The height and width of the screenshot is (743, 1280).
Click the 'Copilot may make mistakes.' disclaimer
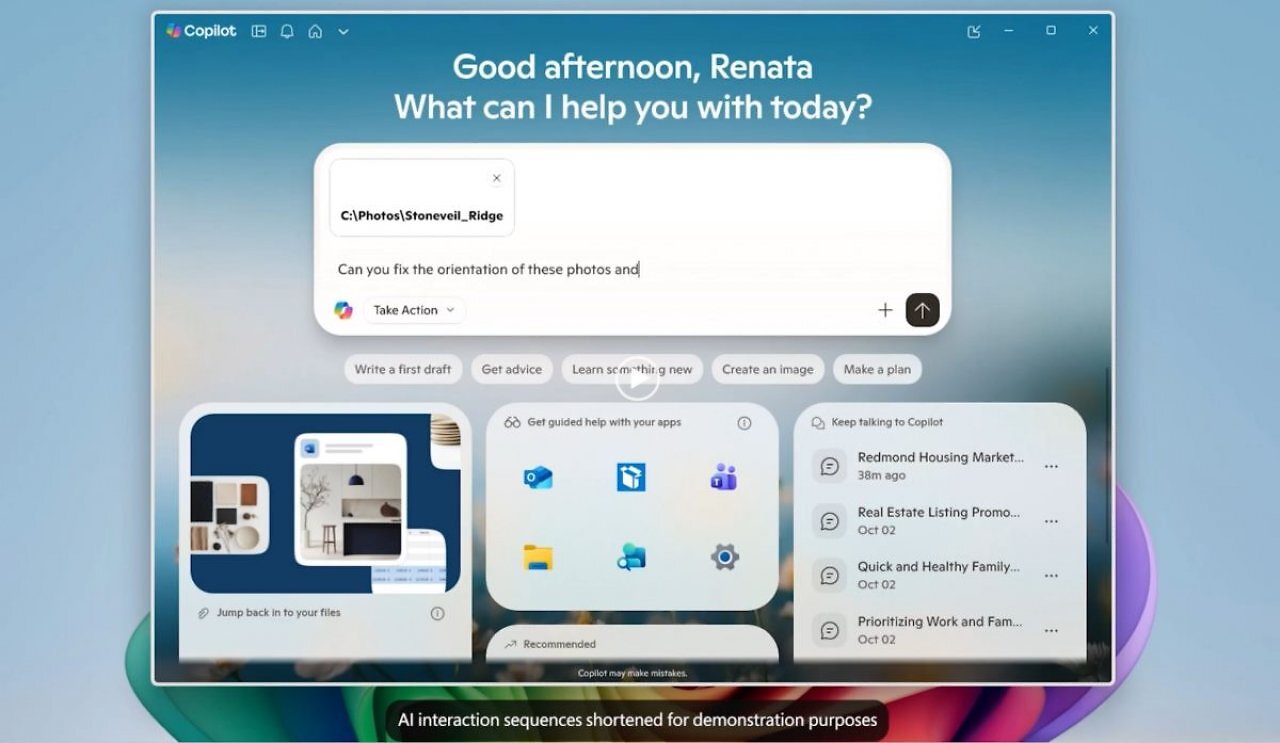[x=632, y=673]
